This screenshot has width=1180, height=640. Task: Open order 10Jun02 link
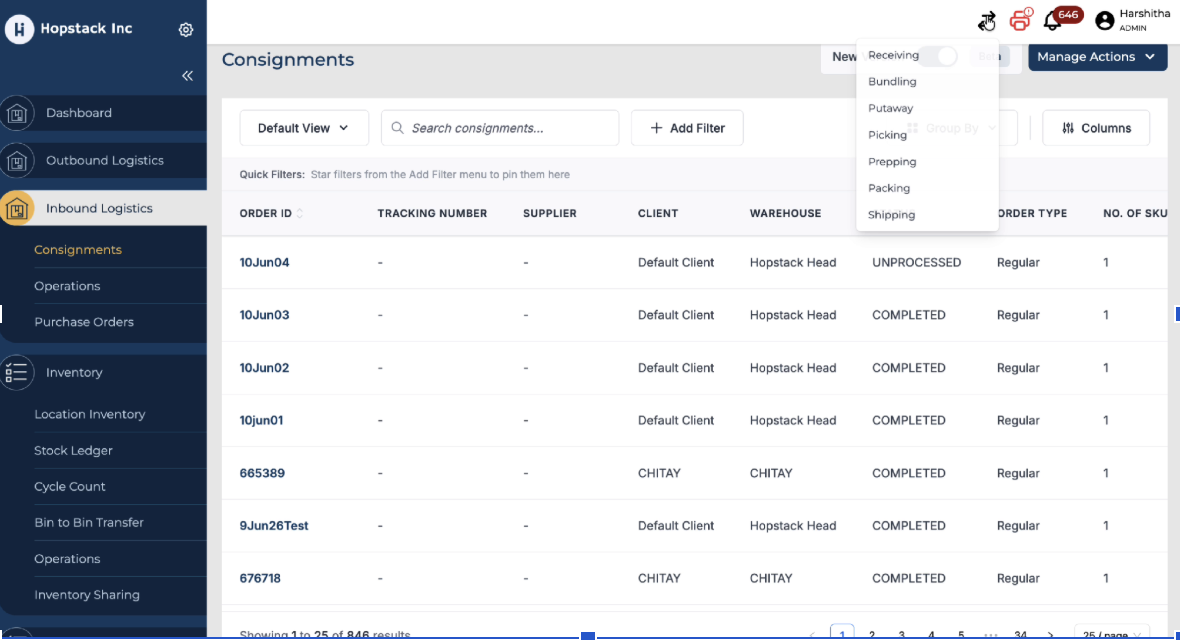[264, 368]
